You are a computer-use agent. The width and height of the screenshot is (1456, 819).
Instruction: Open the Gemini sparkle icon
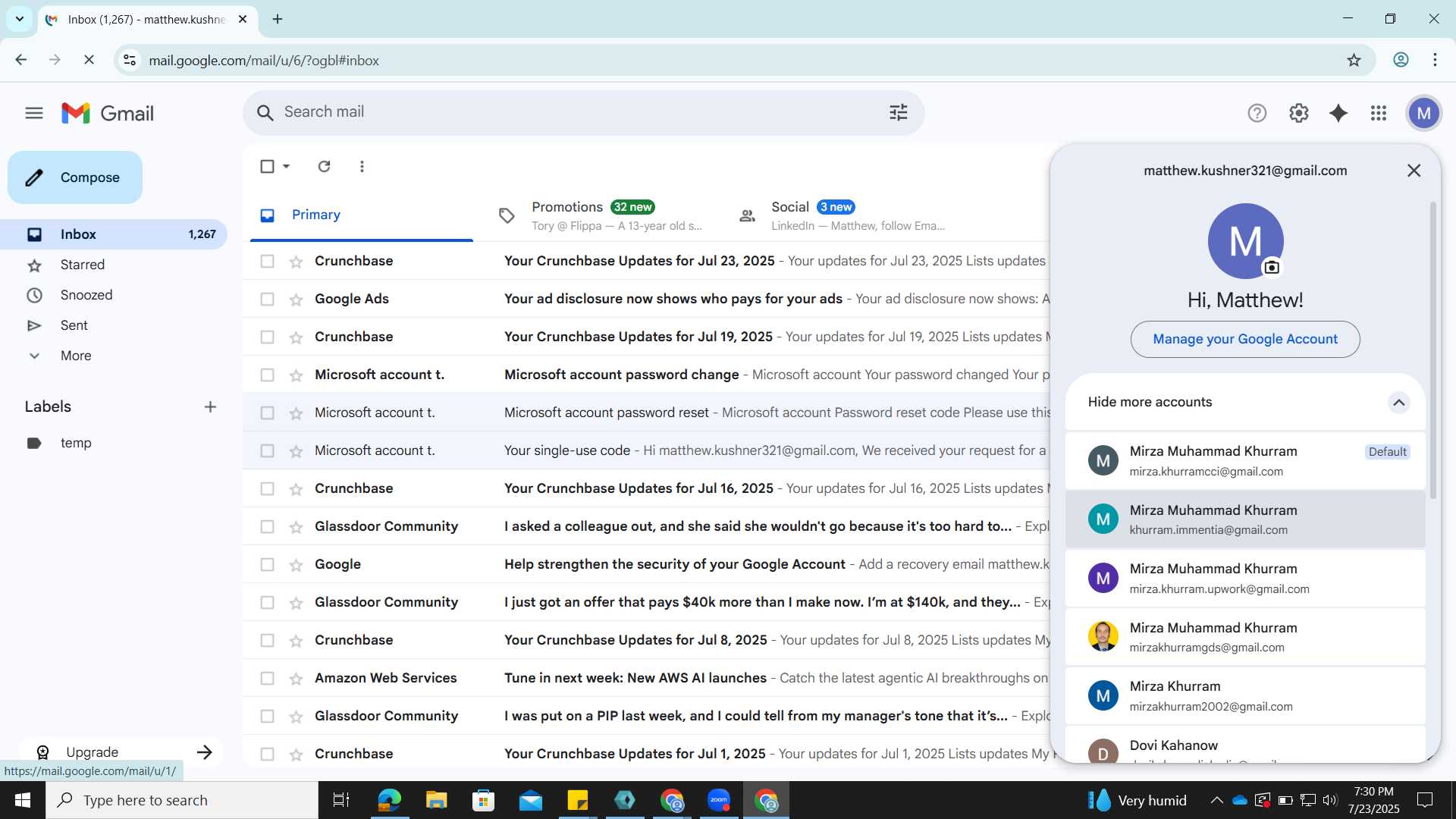1338,113
